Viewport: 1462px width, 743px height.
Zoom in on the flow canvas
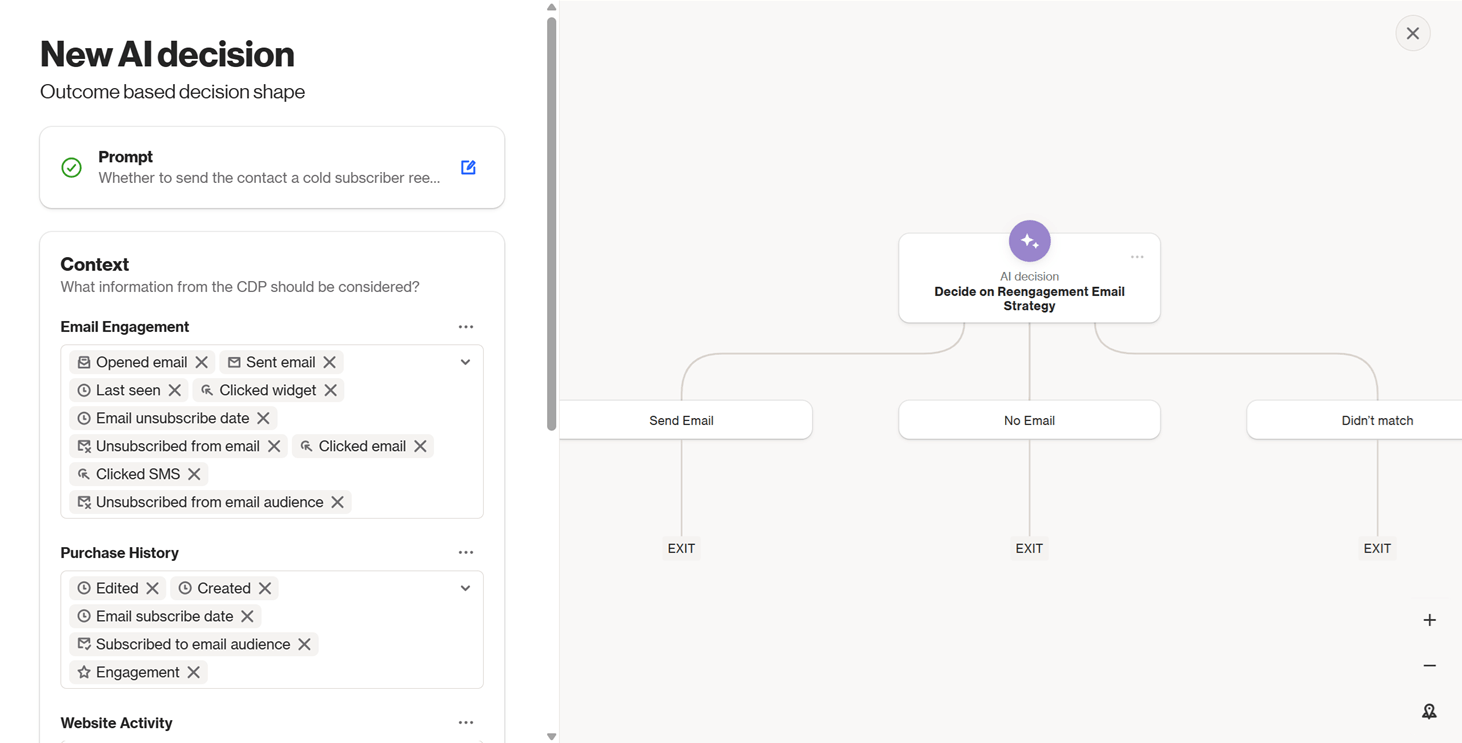coord(1430,620)
